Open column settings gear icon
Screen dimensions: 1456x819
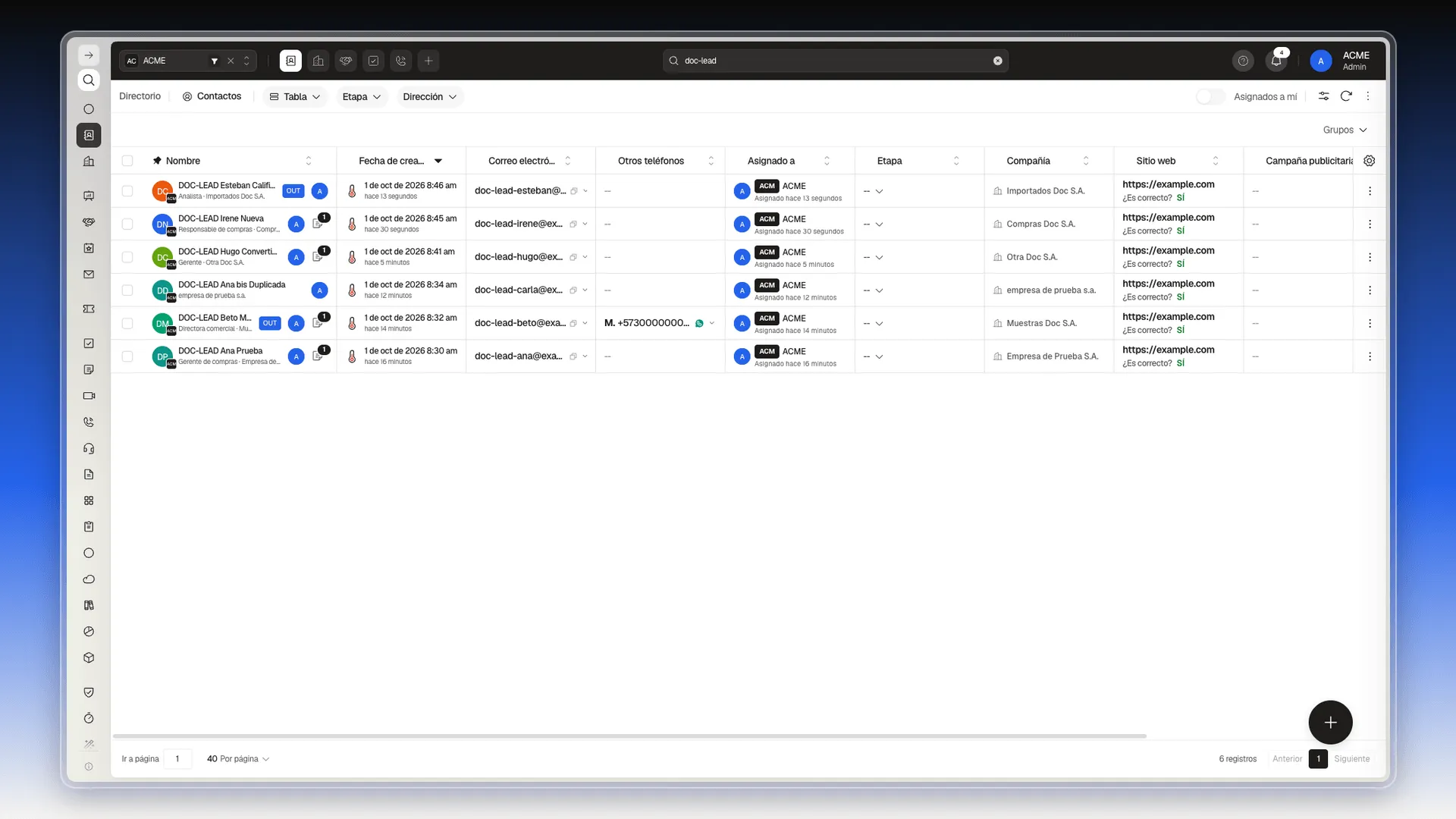pyautogui.click(x=1369, y=161)
